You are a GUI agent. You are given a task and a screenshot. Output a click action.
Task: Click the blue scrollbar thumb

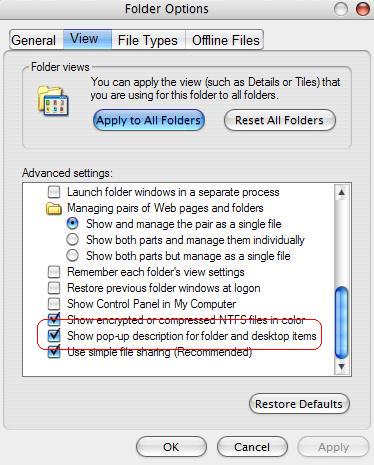[342, 323]
